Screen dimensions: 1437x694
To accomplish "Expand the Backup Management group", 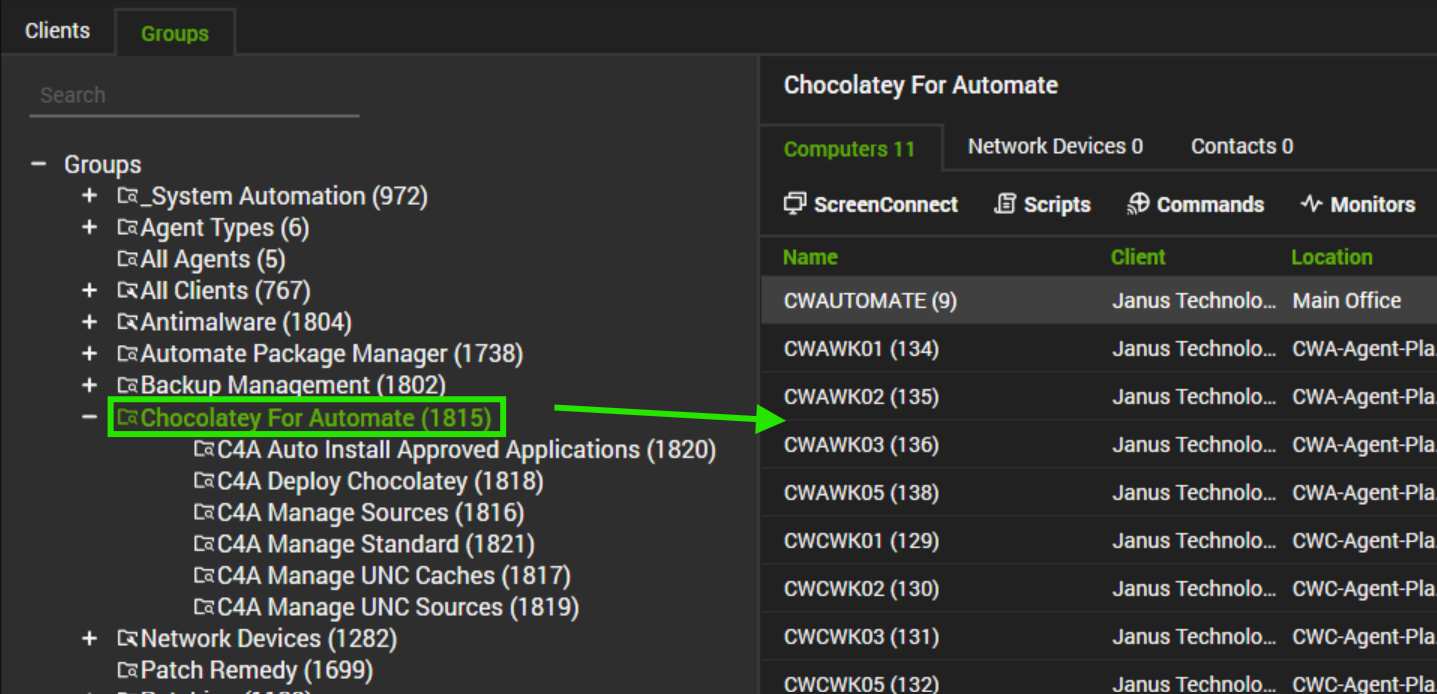I will [90, 385].
